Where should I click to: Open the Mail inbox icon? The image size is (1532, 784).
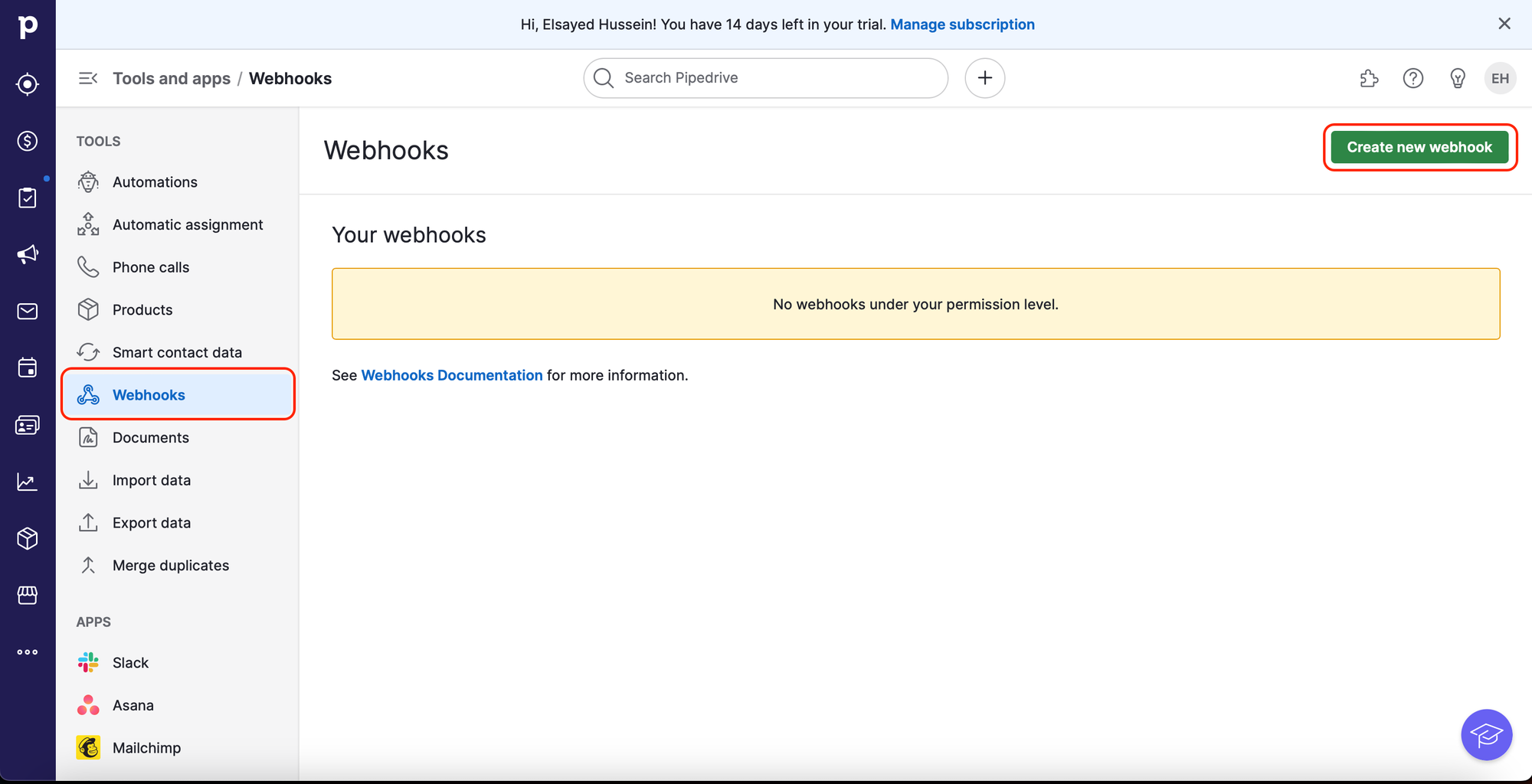point(28,312)
